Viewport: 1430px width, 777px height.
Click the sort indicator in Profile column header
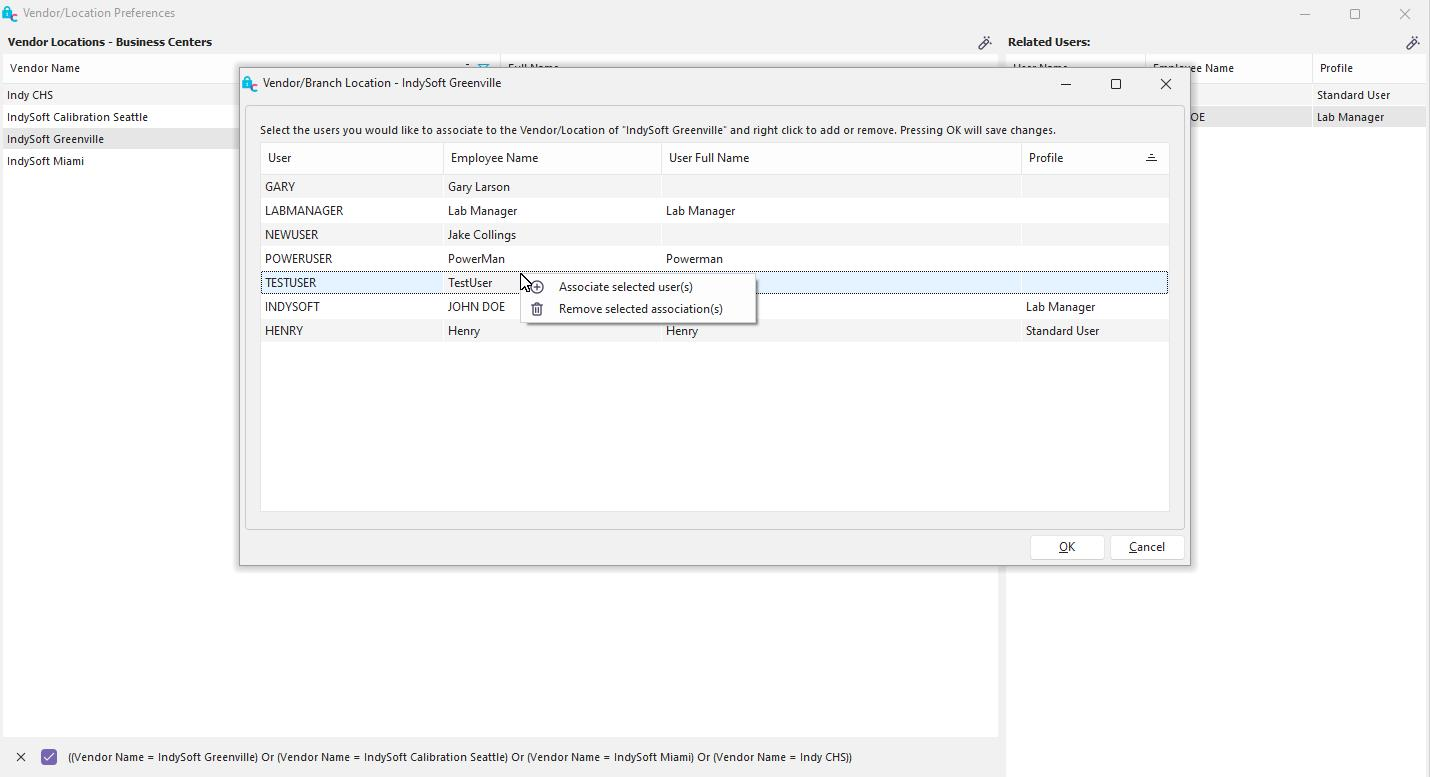pos(1151,158)
